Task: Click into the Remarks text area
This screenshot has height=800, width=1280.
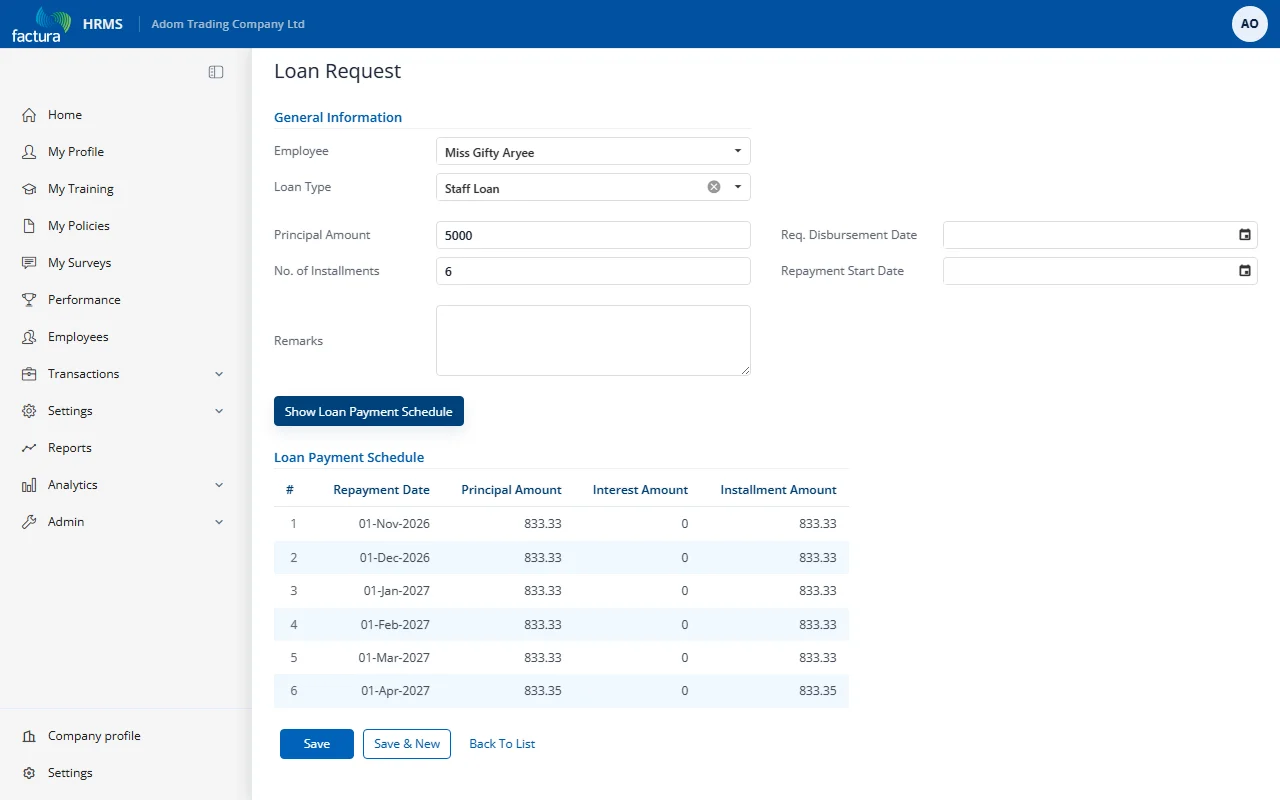Action: pyautogui.click(x=593, y=340)
